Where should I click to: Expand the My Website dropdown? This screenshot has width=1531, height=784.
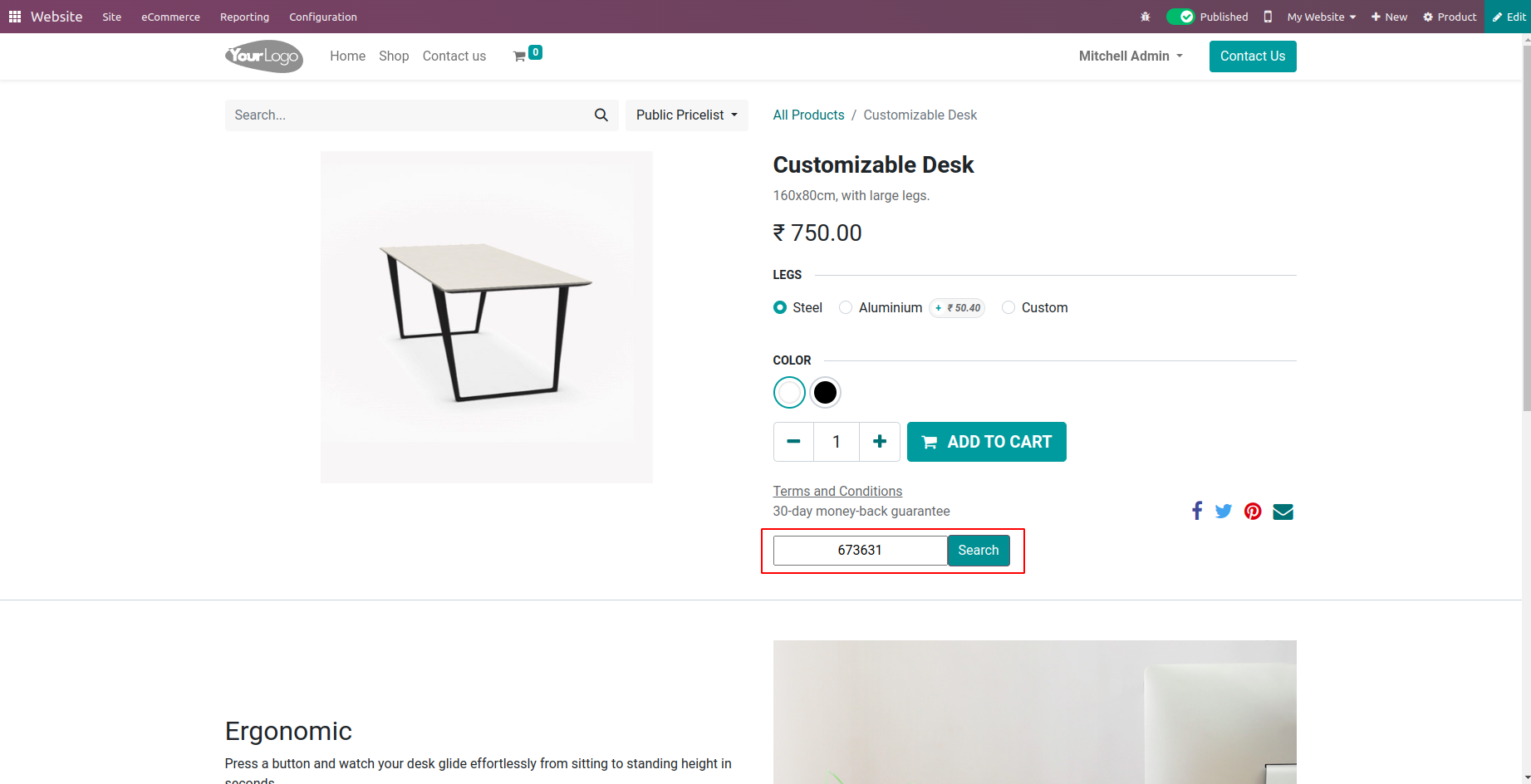[1322, 17]
